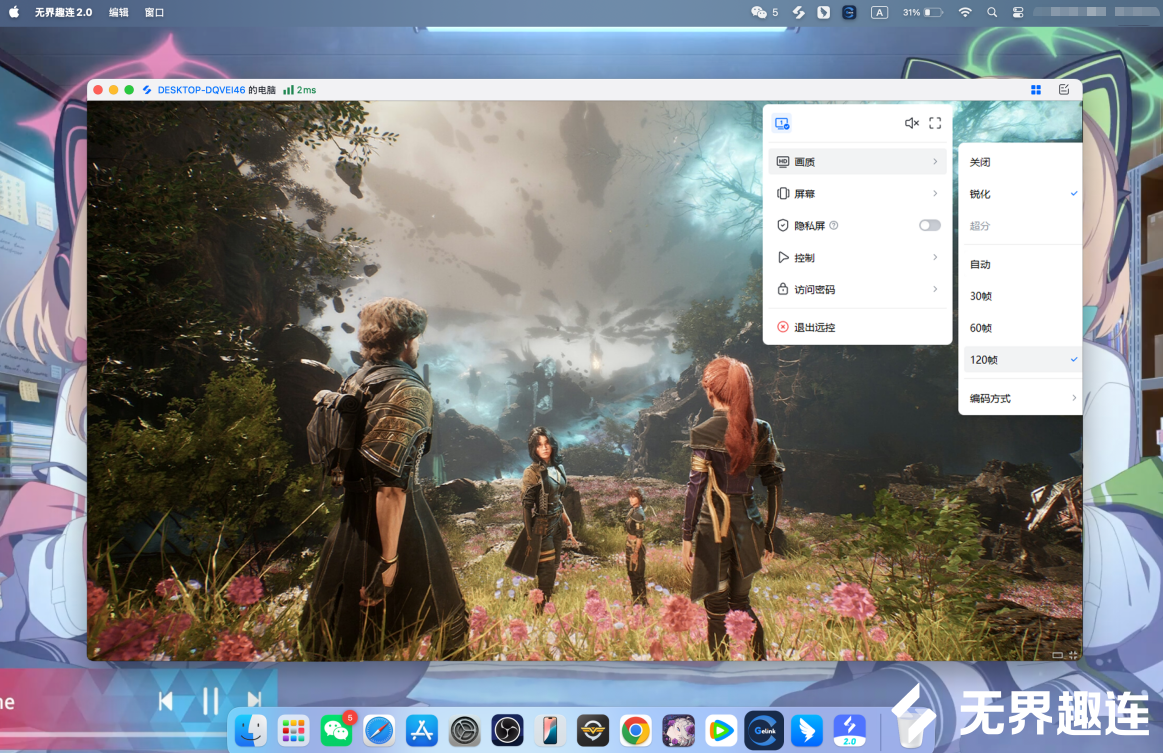Select the 锐化 sharpening option
Image resolution: width=1163 pixels, height=753 pixels.
1020,194
